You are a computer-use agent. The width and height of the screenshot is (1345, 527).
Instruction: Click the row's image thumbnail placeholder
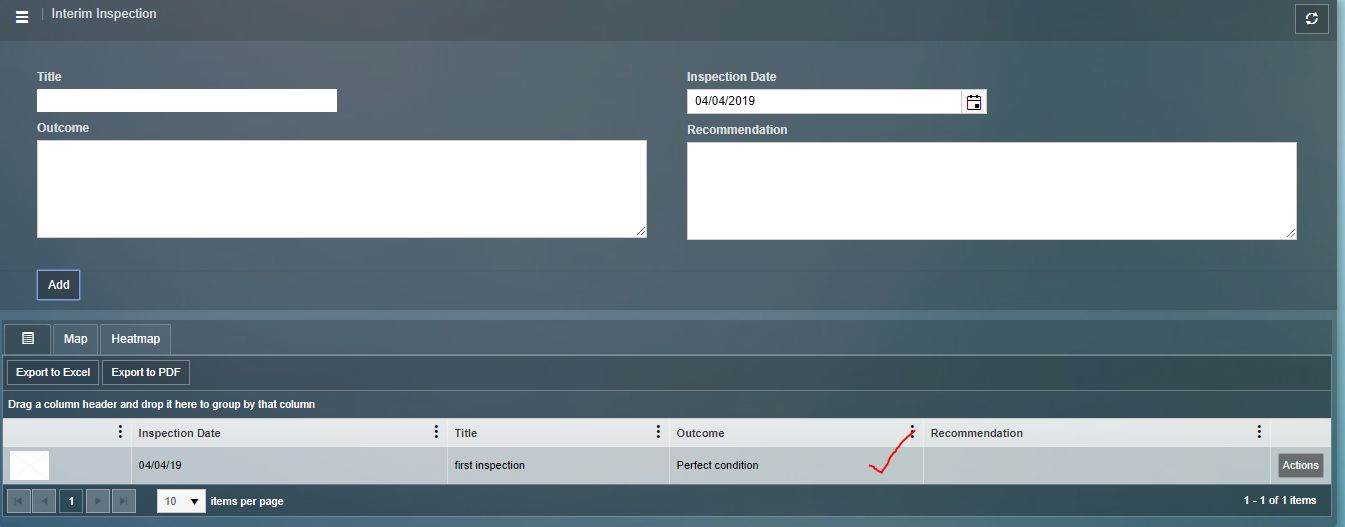tap(29, 466)
